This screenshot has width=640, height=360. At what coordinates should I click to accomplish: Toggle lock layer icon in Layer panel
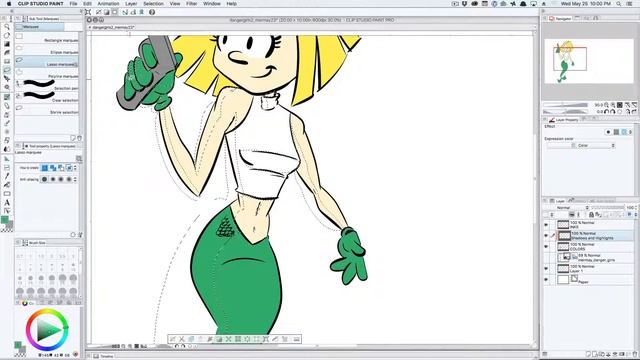pyautogui.click(x=591, y=215)
